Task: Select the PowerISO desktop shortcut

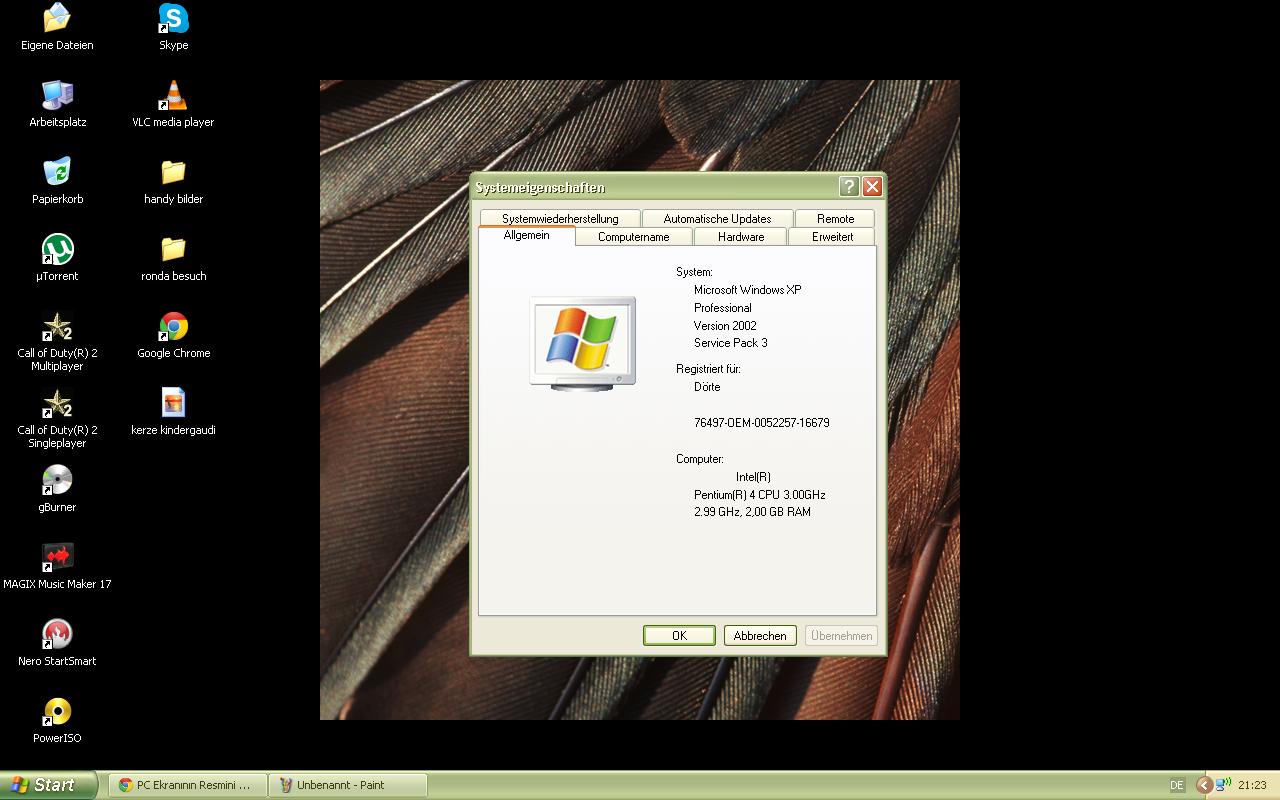Action: point(57,720)
